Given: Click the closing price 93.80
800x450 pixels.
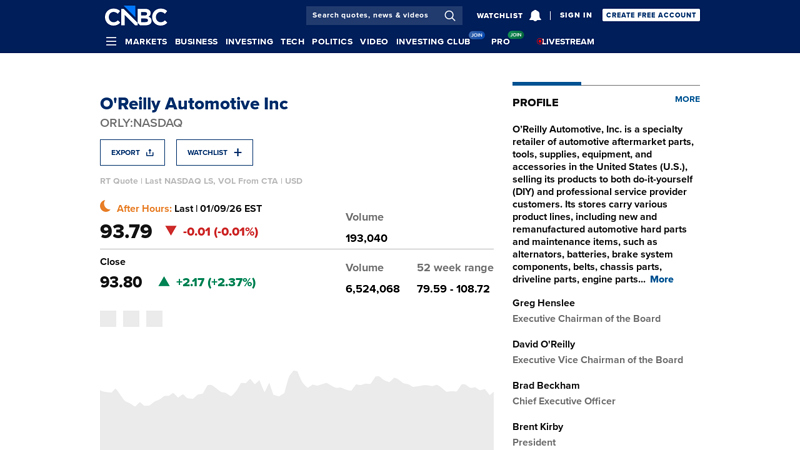Looking at the screenshot, I should (x=121, y=282).
